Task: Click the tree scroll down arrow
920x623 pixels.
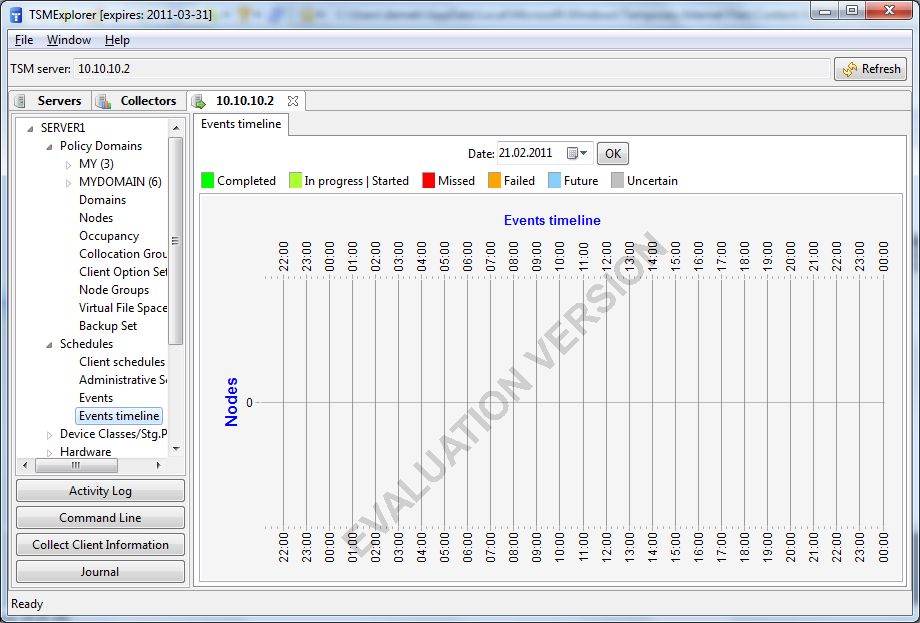Action: pos(176,449)
